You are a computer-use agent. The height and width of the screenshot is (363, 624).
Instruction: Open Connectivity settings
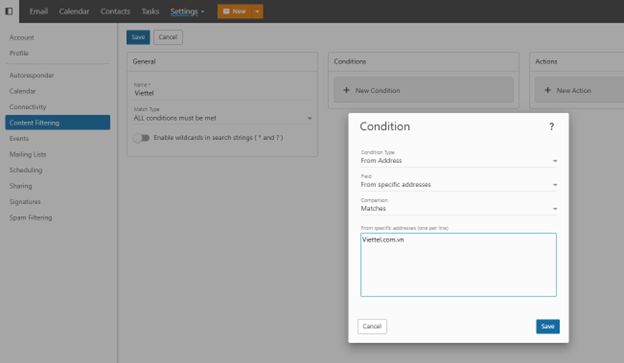click(27, 107)
